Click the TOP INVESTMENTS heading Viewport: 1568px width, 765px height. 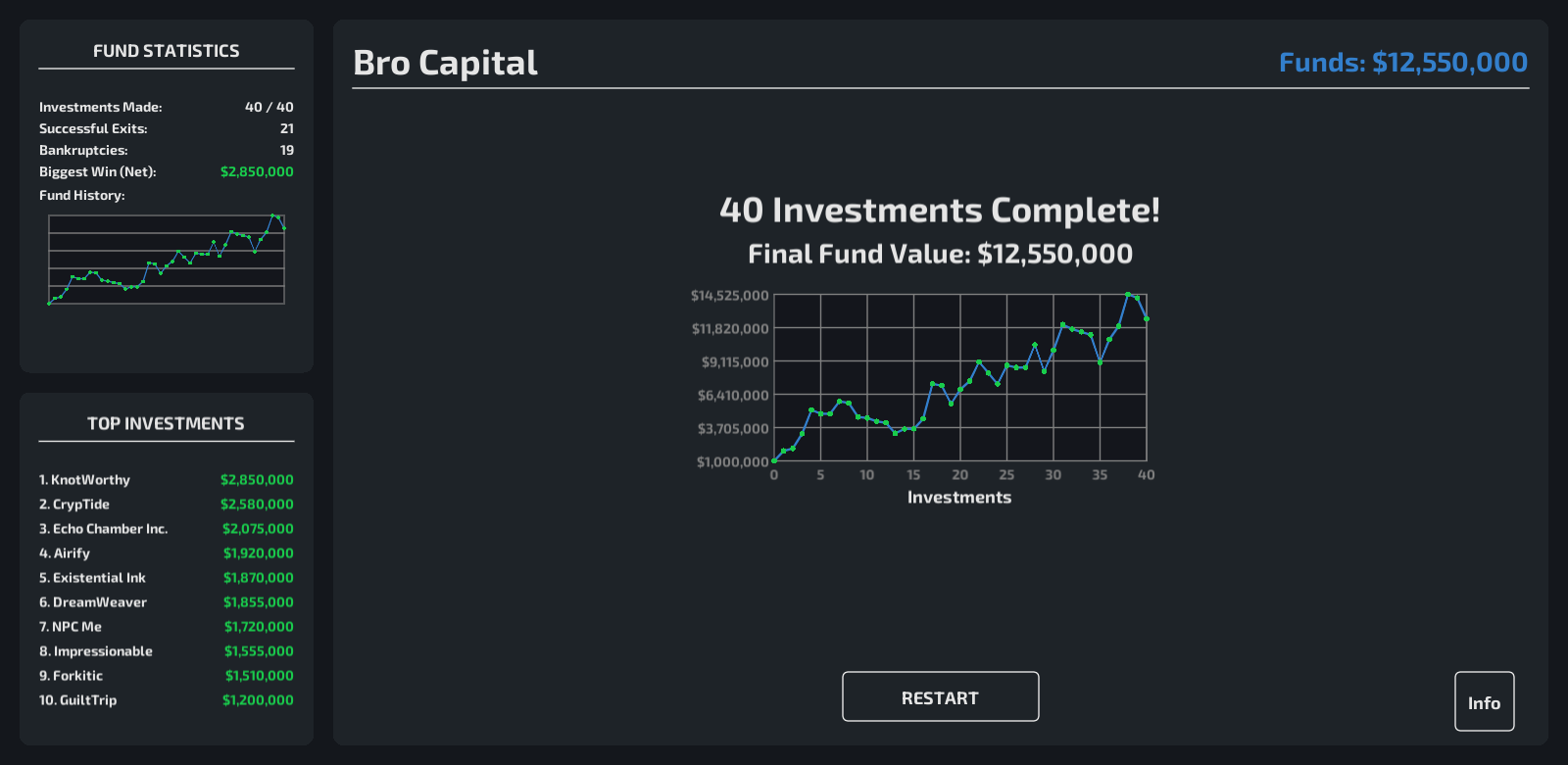click(166, 423)
